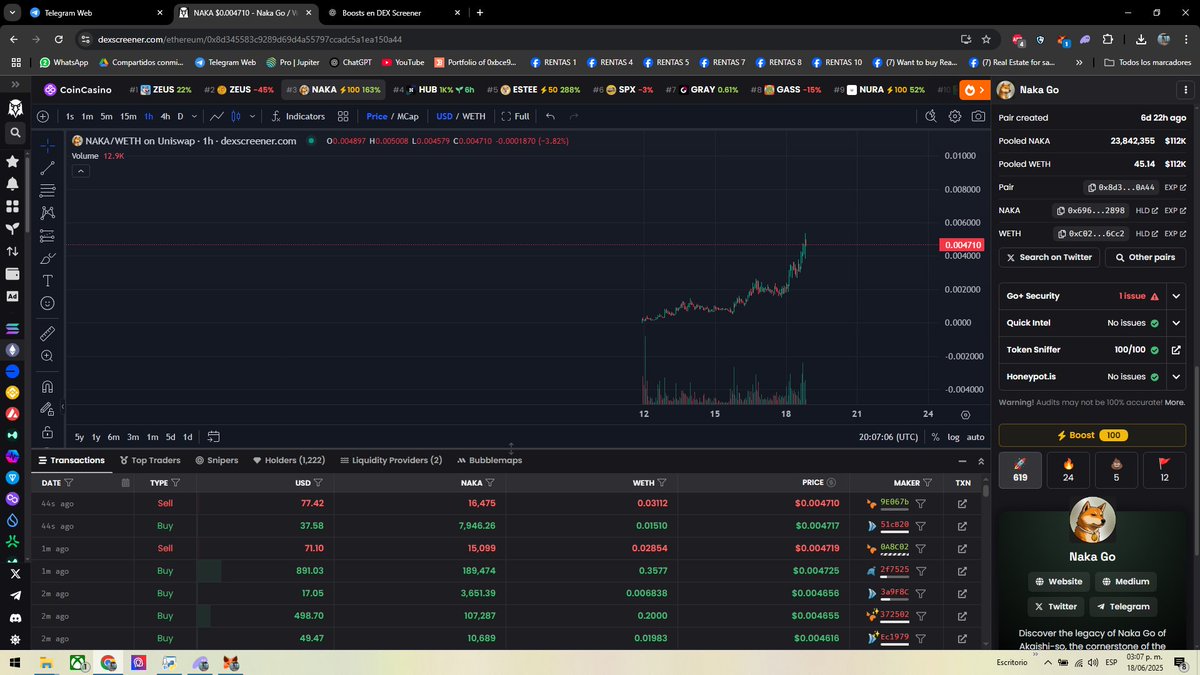Toggle log scale on chart
1200x675 pixels.
(953, 437)
